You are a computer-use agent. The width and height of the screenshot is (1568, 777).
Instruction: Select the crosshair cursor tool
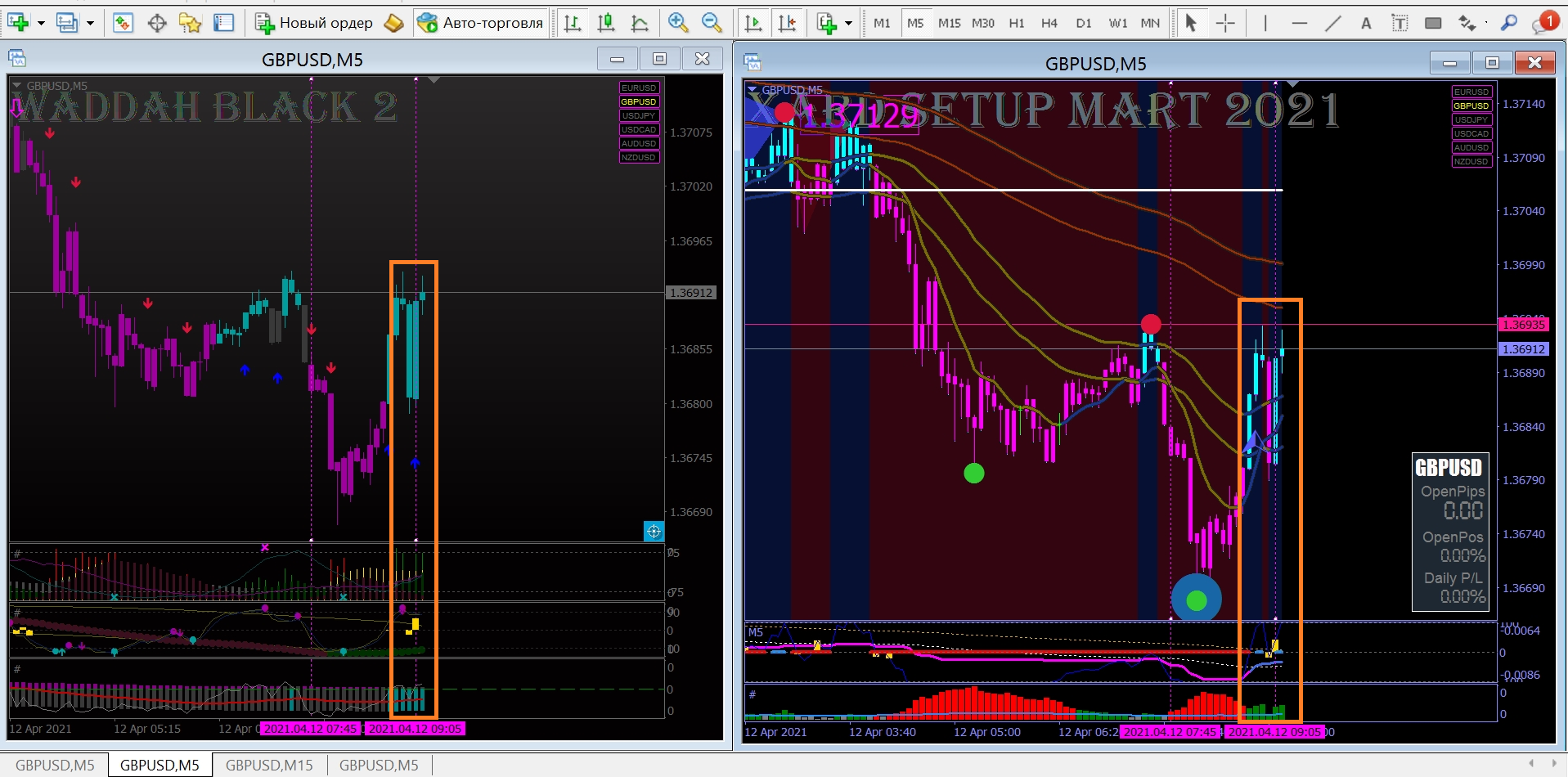point(1225,23)
